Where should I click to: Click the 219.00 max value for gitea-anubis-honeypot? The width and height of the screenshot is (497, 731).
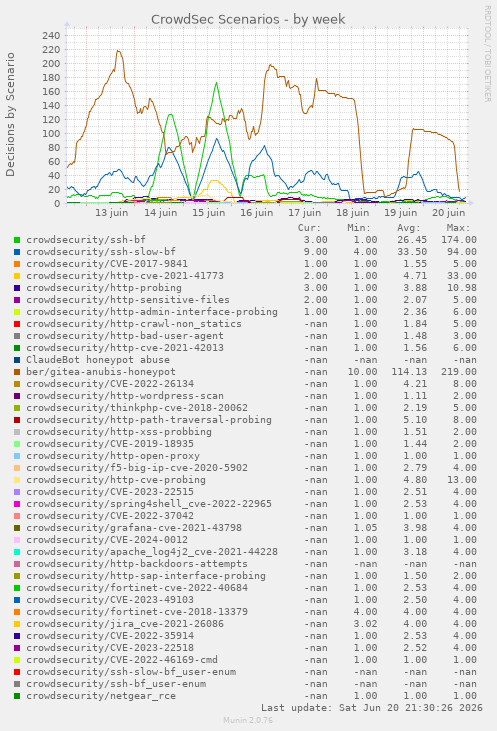pyautogui.click(x=459, y=372)
